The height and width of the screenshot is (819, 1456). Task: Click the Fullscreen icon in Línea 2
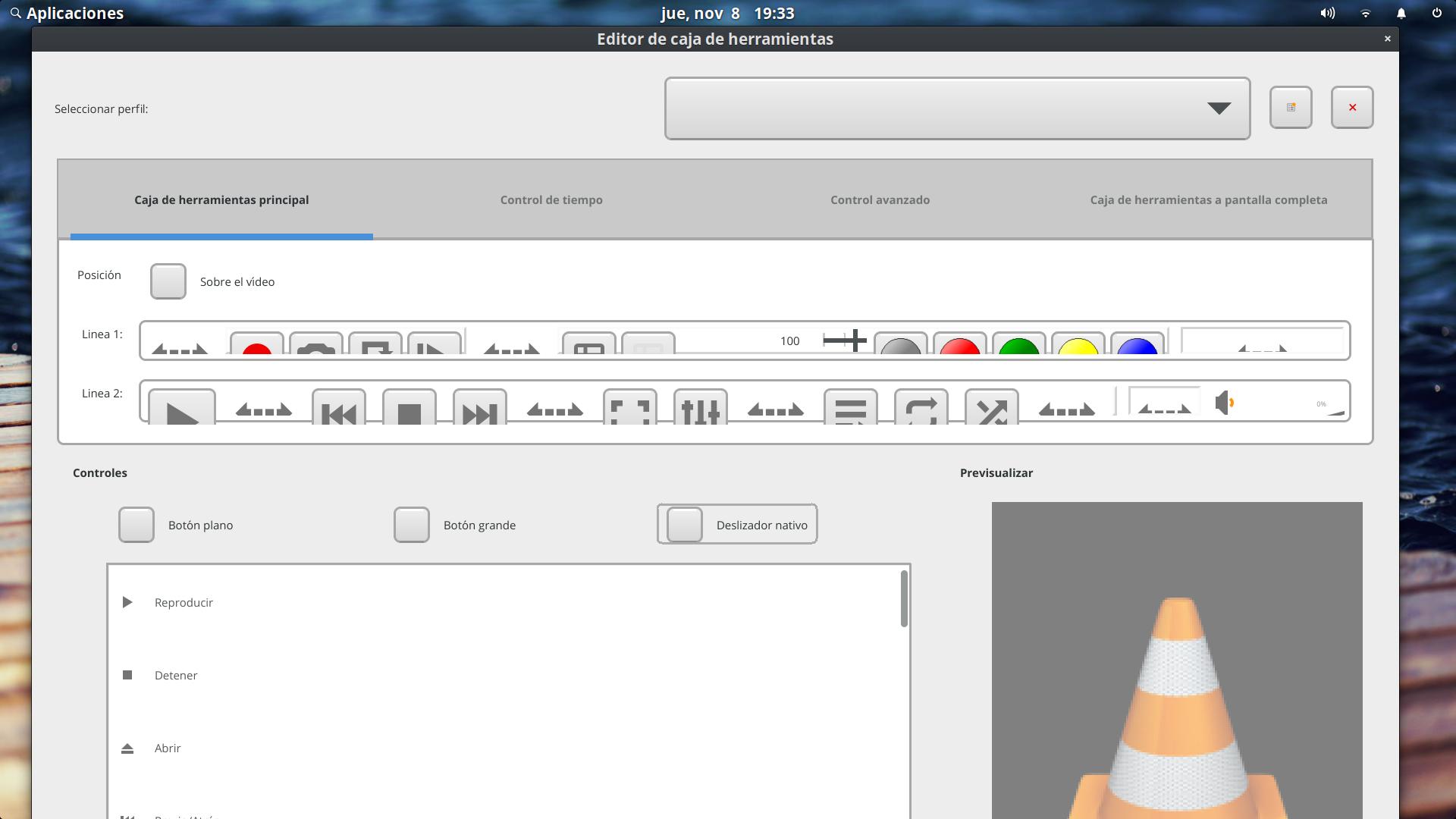tap(630, 411)
